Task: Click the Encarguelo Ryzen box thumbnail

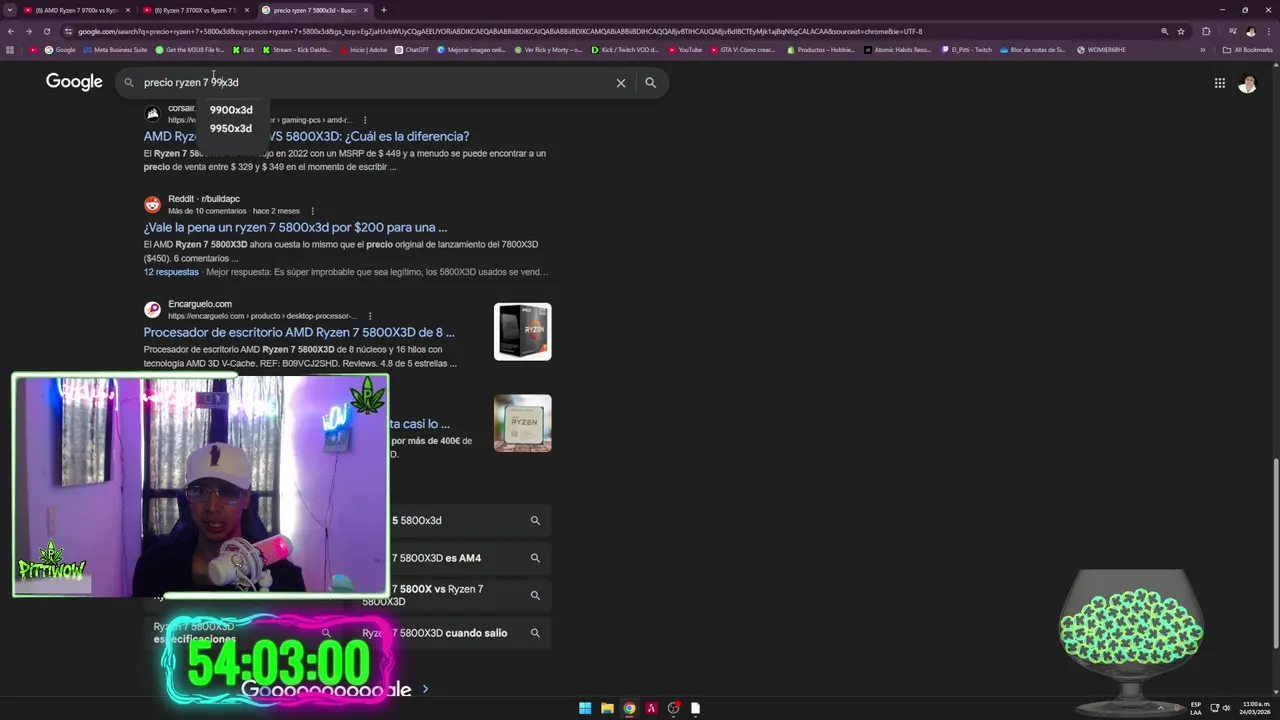Action: coord(522,331)
